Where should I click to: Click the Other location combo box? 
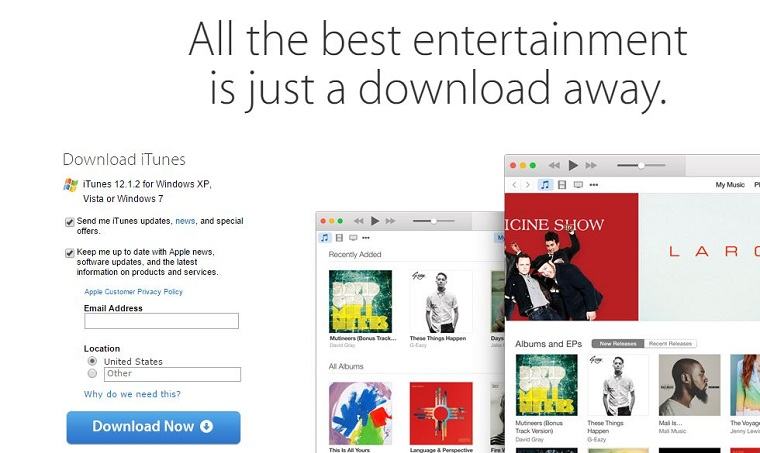click(x=172, y=374)
